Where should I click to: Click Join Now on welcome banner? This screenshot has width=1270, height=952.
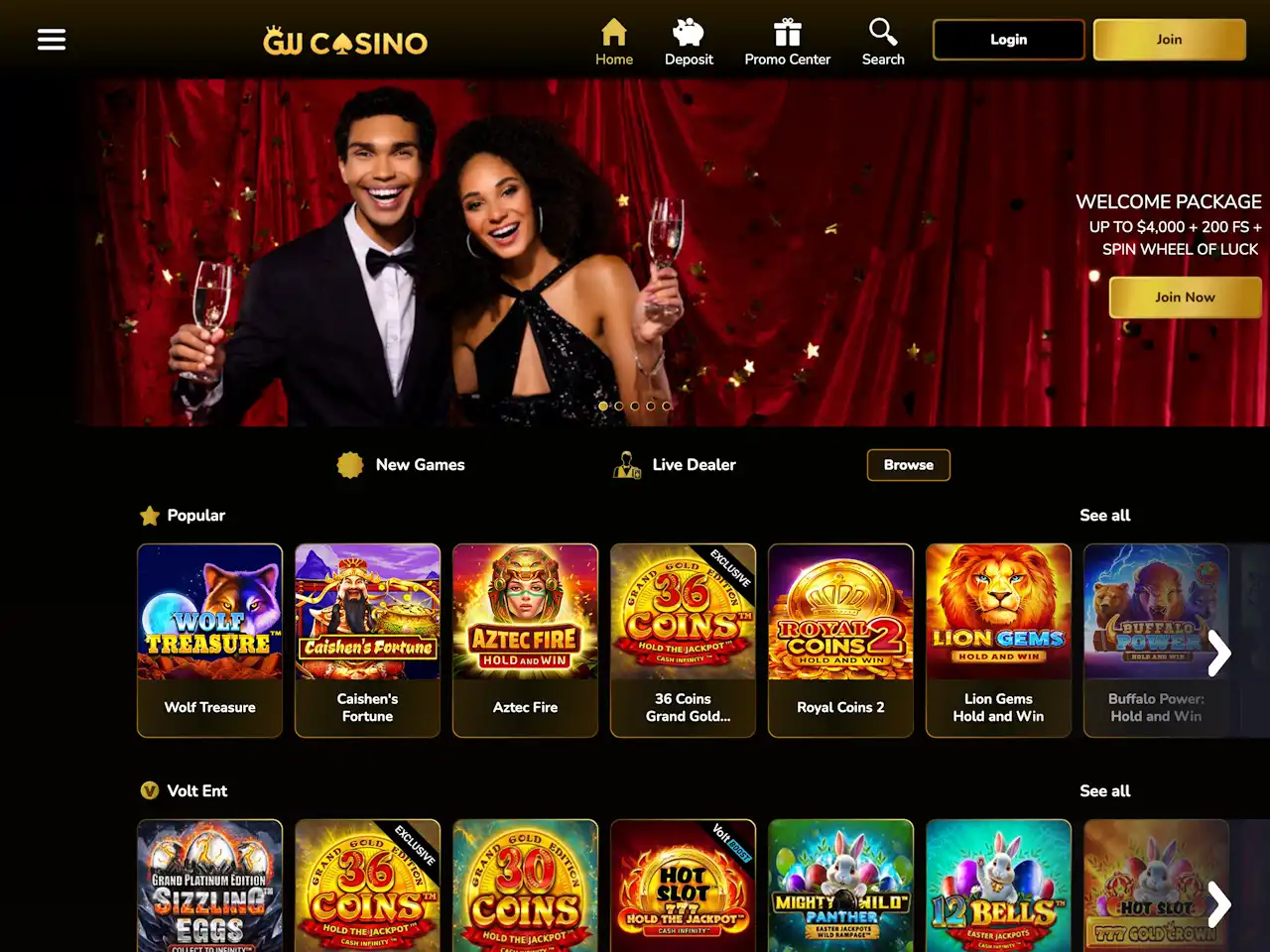[x=1185, y=297]
